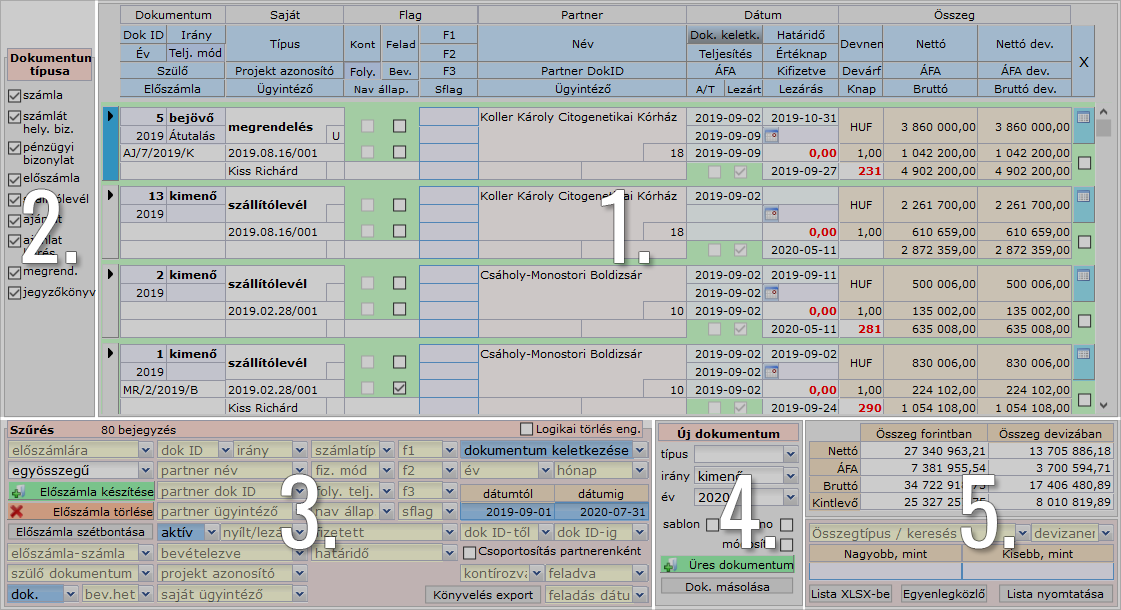Click plus icon on Előszámla készítése

tap(16, 492)
